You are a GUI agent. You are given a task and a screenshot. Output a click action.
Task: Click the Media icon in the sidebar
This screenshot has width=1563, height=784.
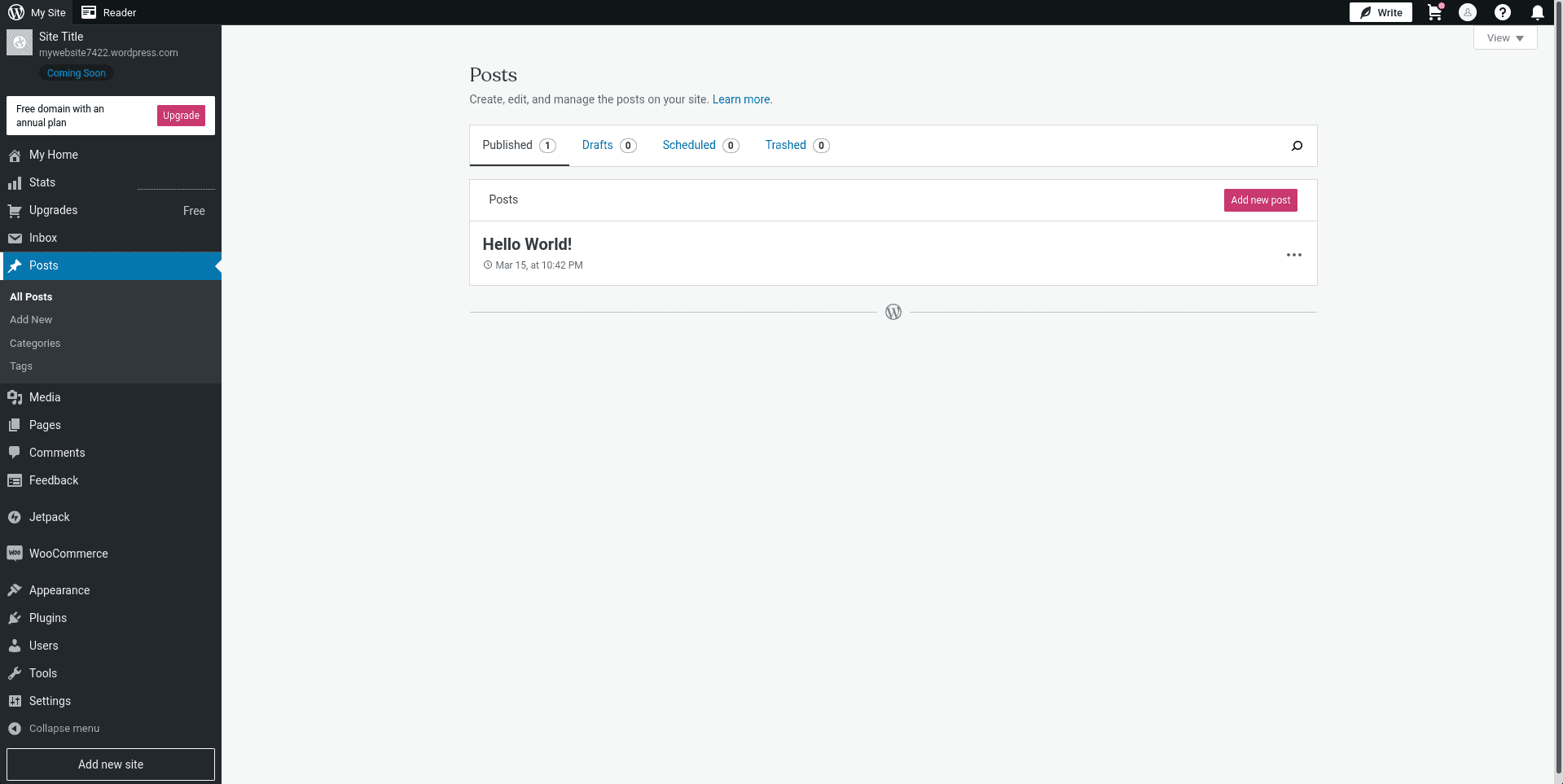[15, 397]
